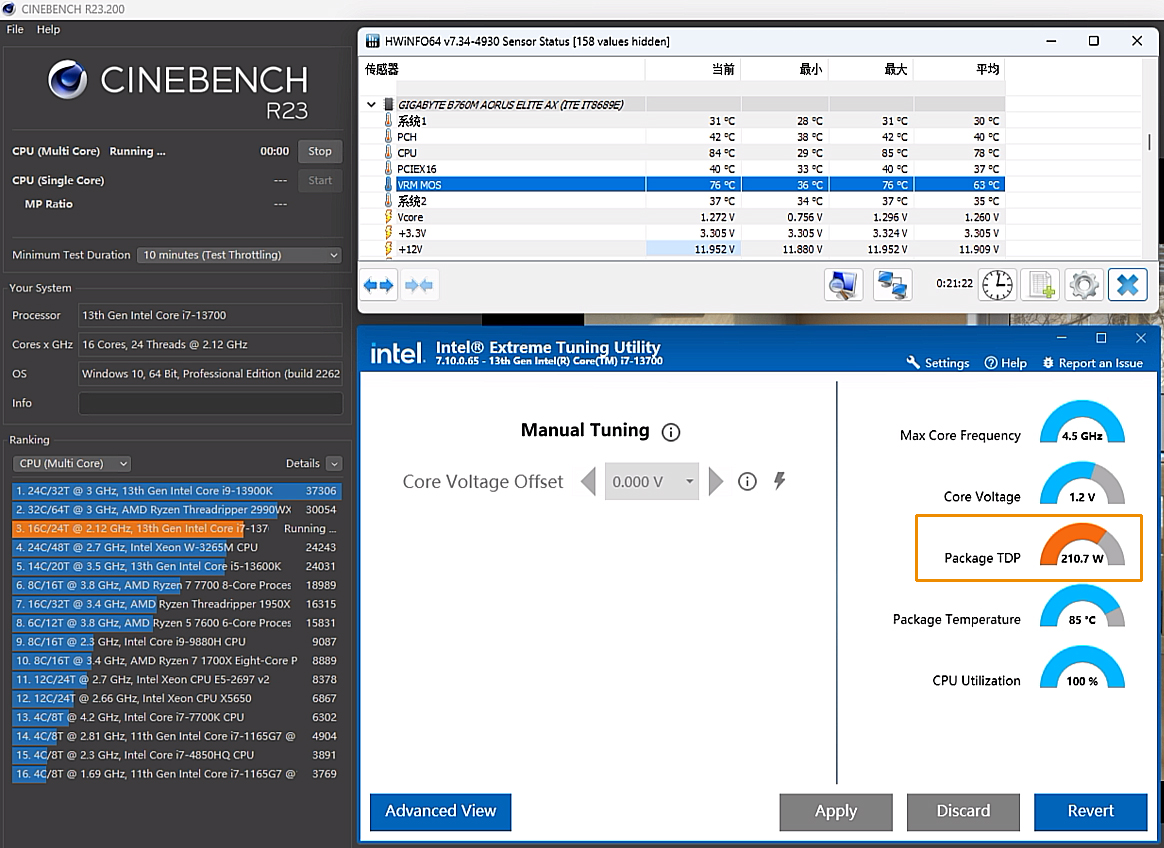The width and height of the screenshot is (1164, 848).
Task: Click the Advanced View button
Action: pos(440,811)
